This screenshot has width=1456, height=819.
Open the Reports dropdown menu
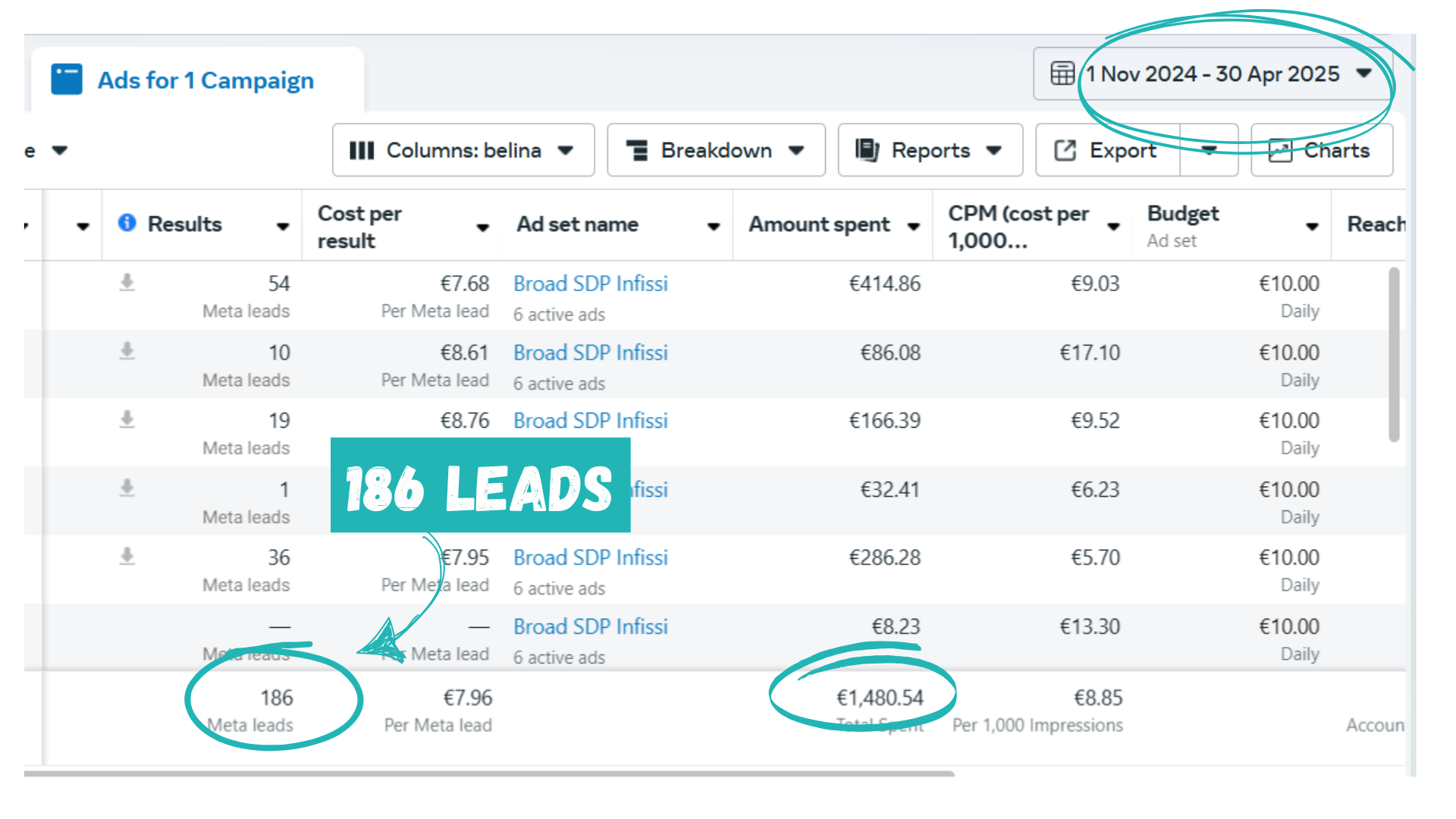[930, 150]
